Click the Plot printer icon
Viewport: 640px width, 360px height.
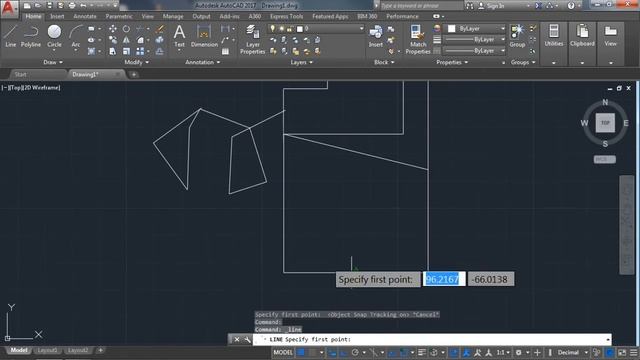point(72,6)
